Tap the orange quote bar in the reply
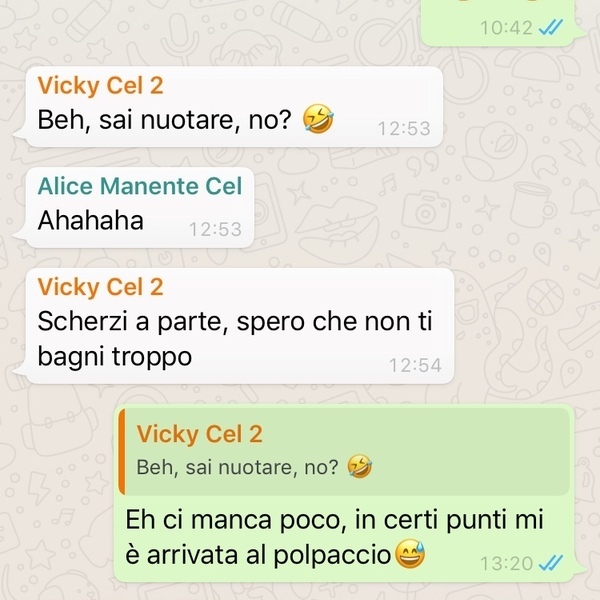 click(122, 452)
